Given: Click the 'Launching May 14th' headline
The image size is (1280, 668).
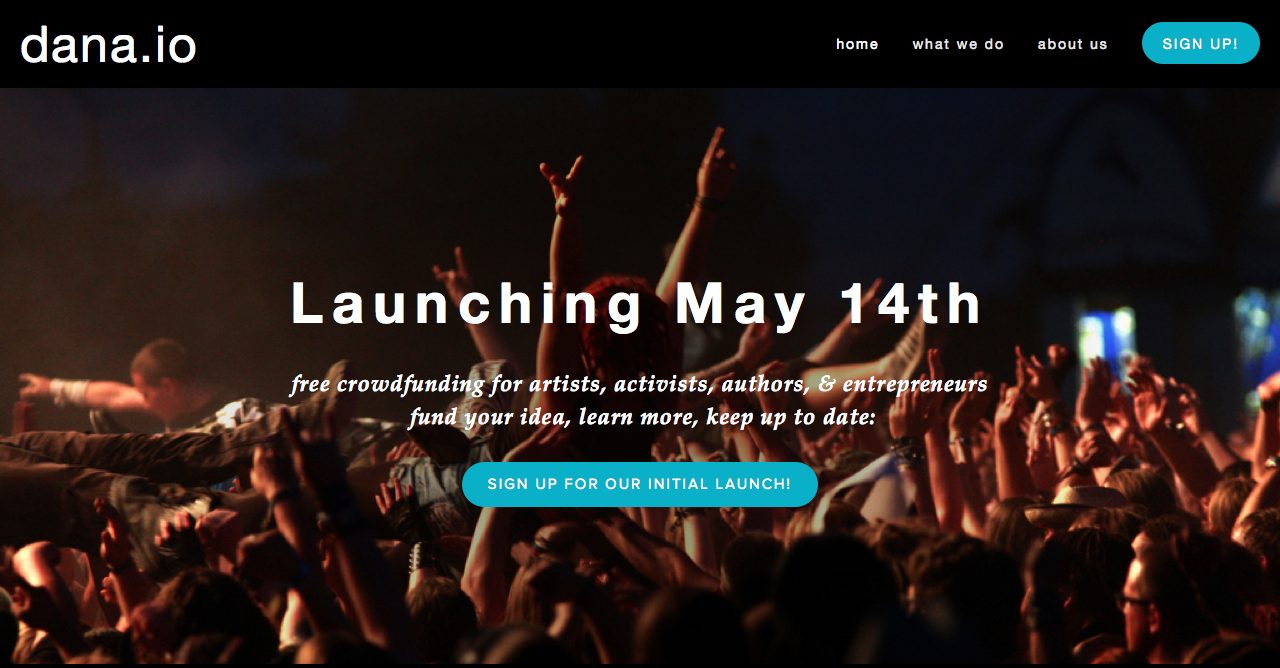Looking at the screenshot, I should click(638, 304).
